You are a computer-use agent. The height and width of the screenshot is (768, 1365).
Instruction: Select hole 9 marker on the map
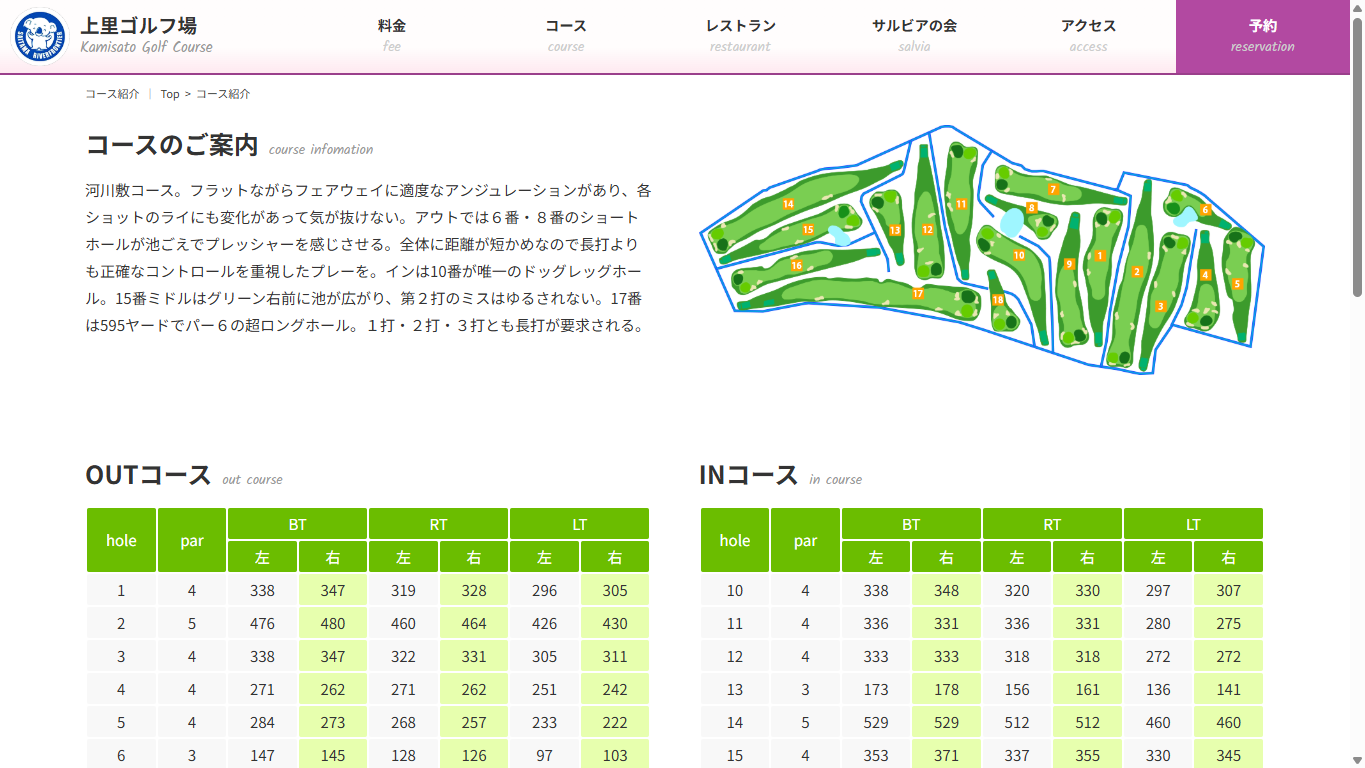click(x=1069, y=264)
